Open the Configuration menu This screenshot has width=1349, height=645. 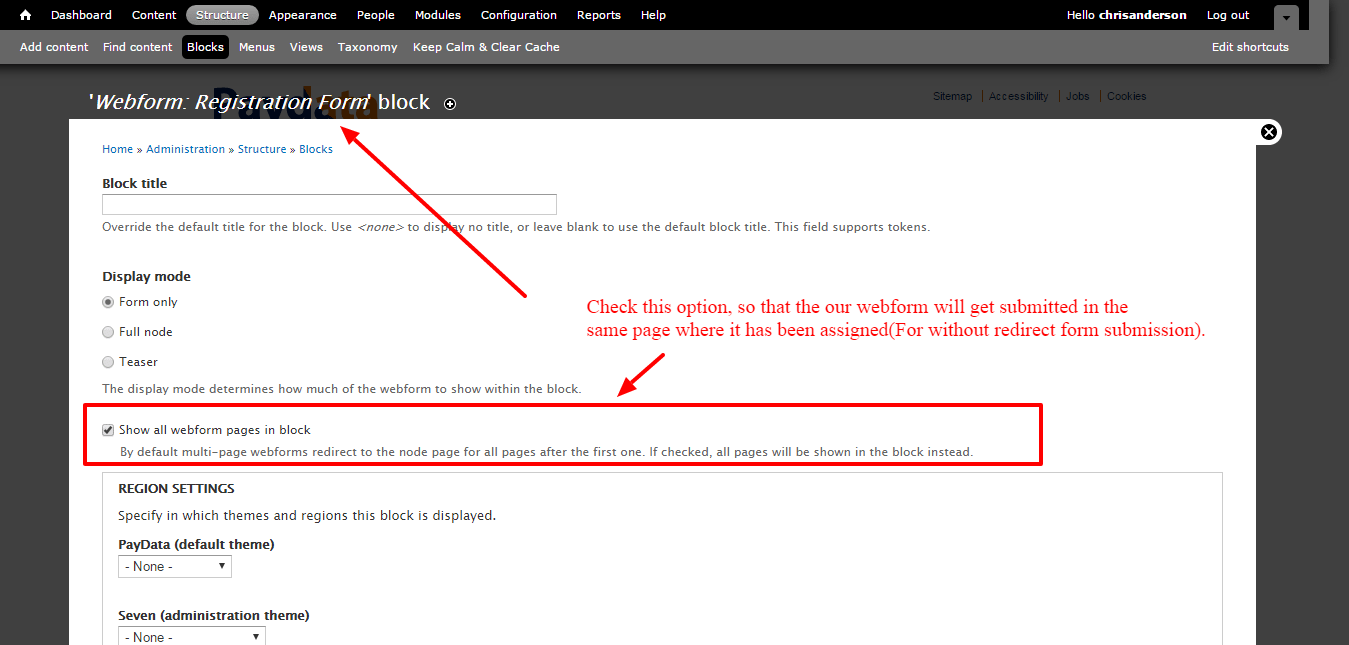coord(519,15)
